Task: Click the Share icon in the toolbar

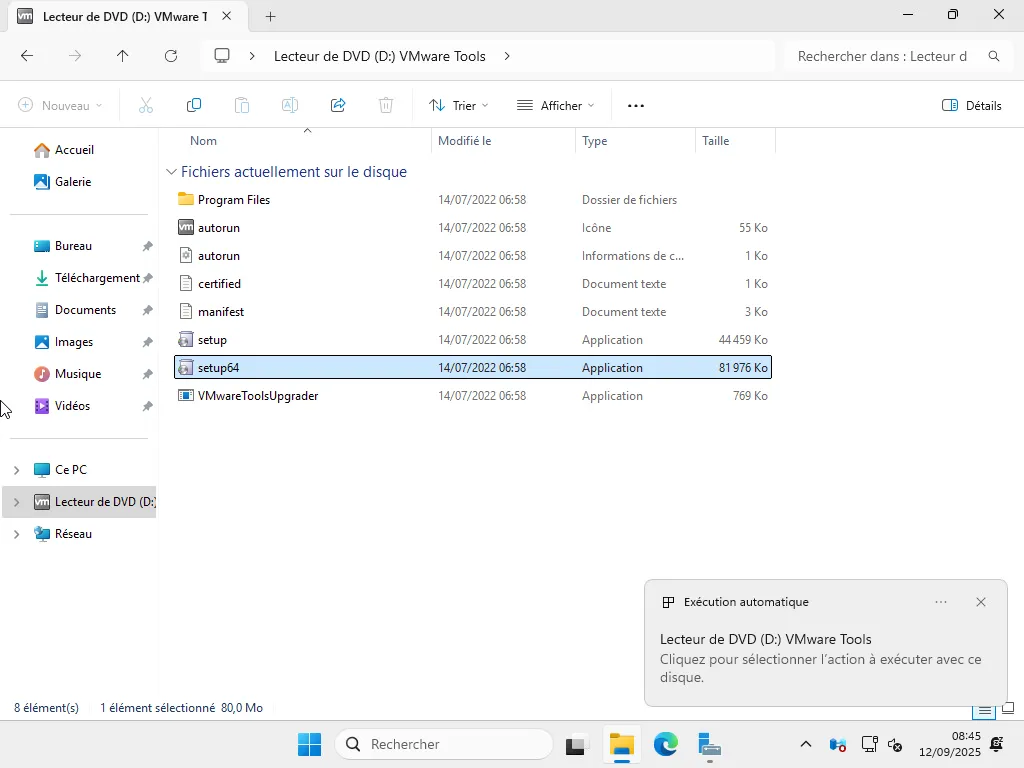Action: coord(338,105)
